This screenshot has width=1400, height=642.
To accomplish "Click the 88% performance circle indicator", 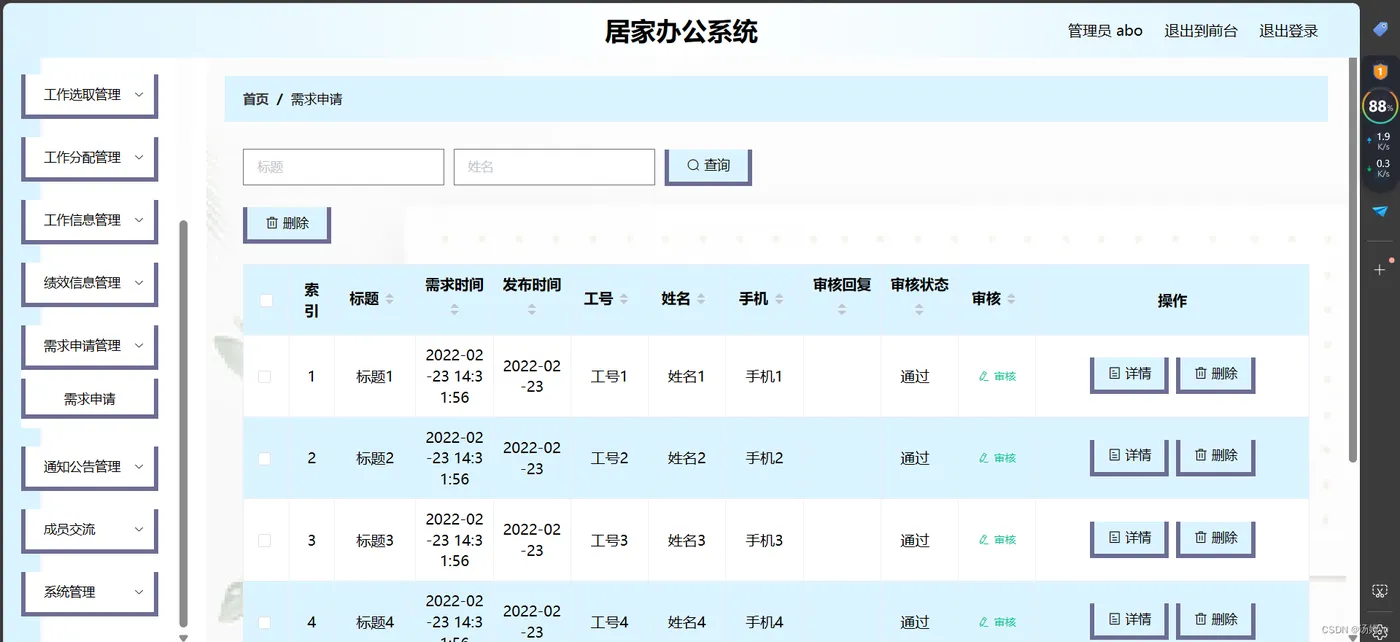I will (x=1380, y=106).
